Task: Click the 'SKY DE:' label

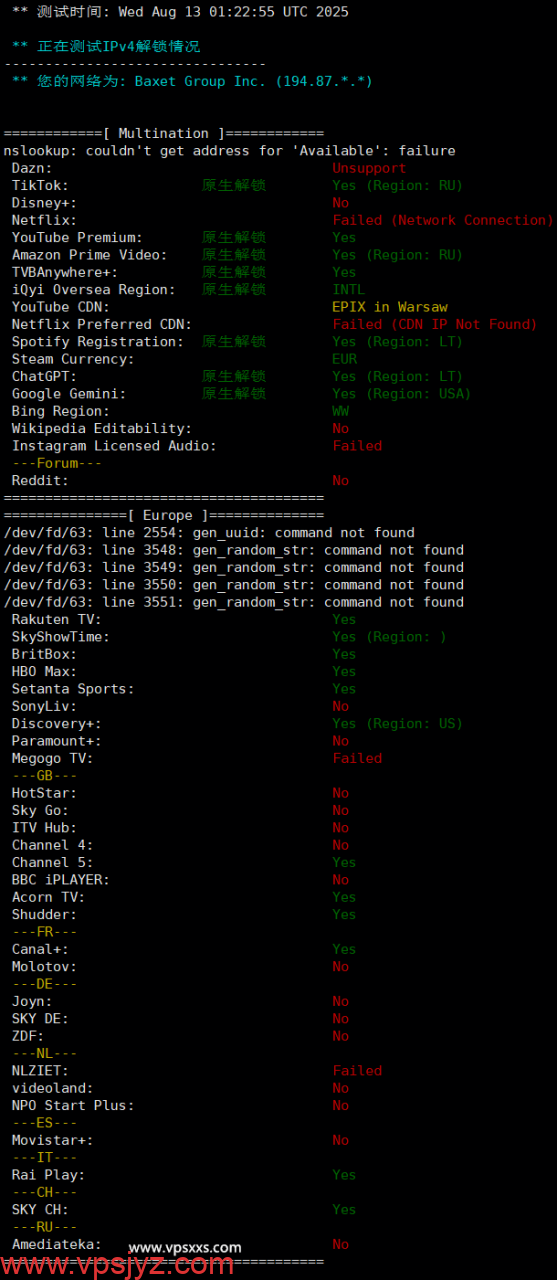Action: [x=40, y=1019]
